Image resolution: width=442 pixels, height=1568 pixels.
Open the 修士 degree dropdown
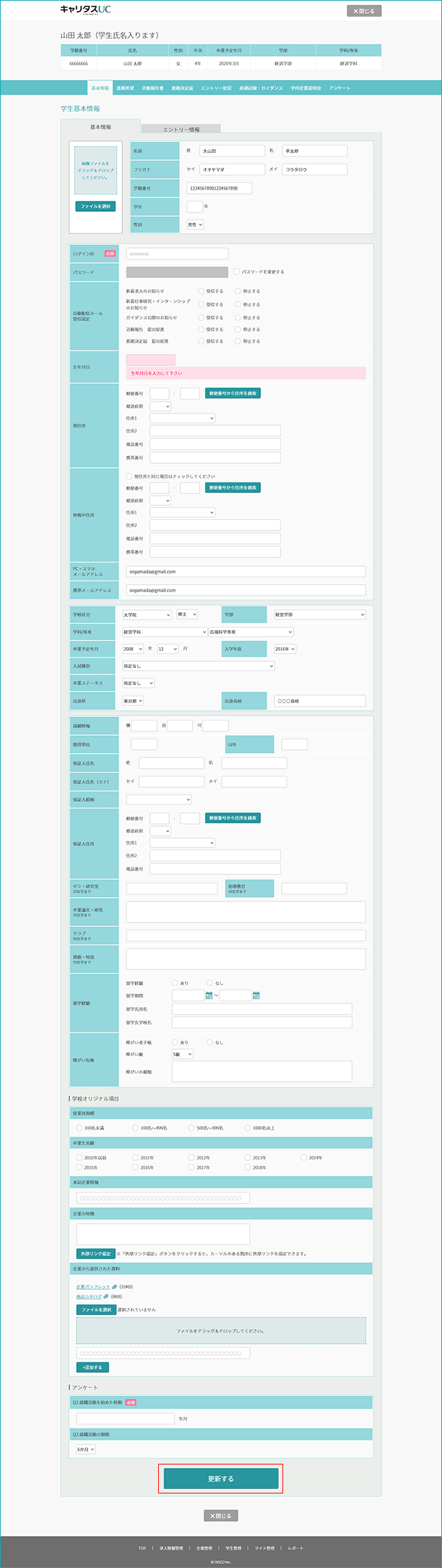(x=187, y=614)
